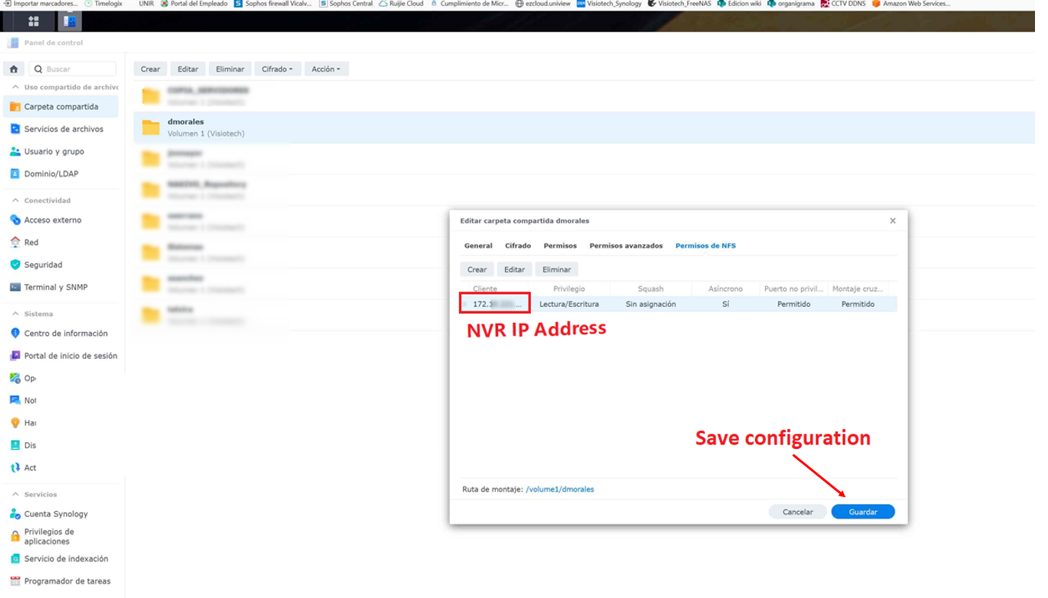The image size is (1048, 598).
Task: Open Servicios de archivos section
Action: 63,129
